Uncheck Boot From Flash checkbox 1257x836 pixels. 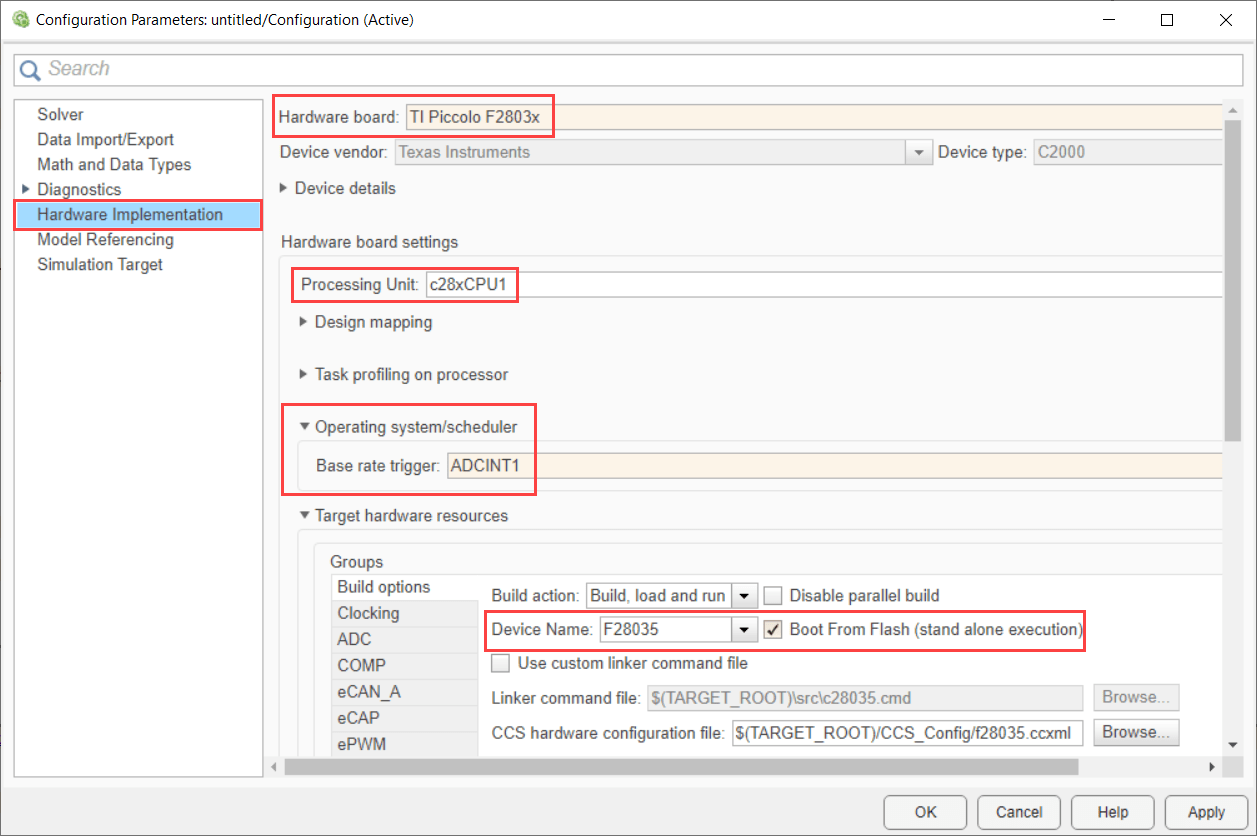tap(773, 629)
